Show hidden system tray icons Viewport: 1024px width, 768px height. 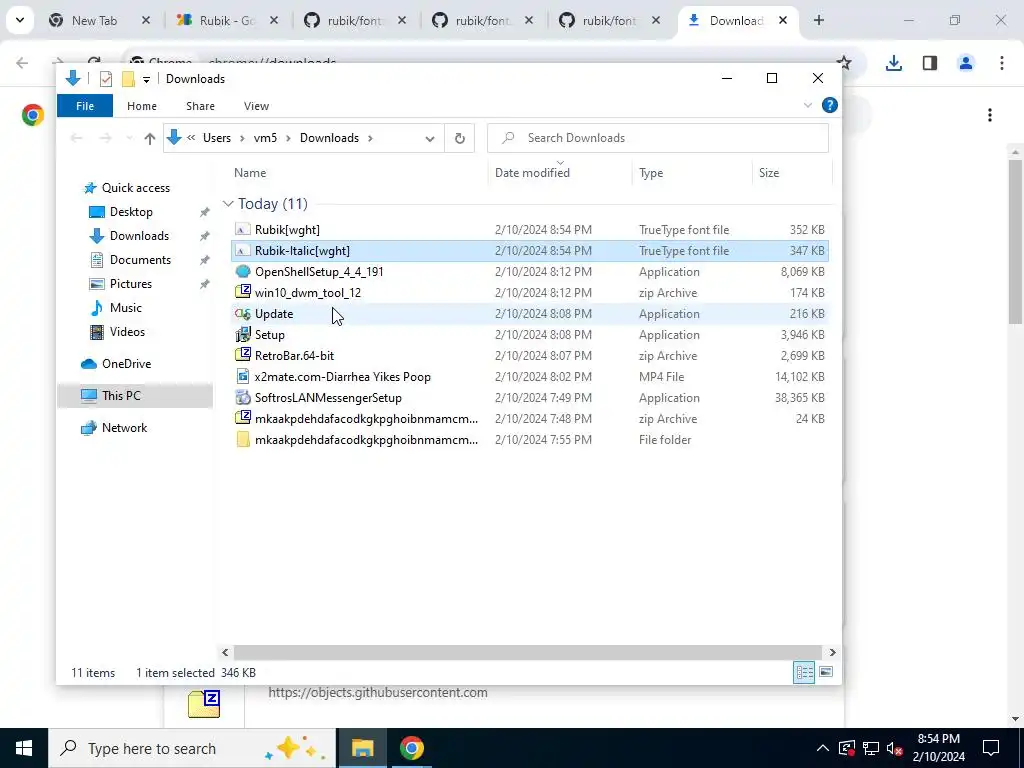pos(823,748)
